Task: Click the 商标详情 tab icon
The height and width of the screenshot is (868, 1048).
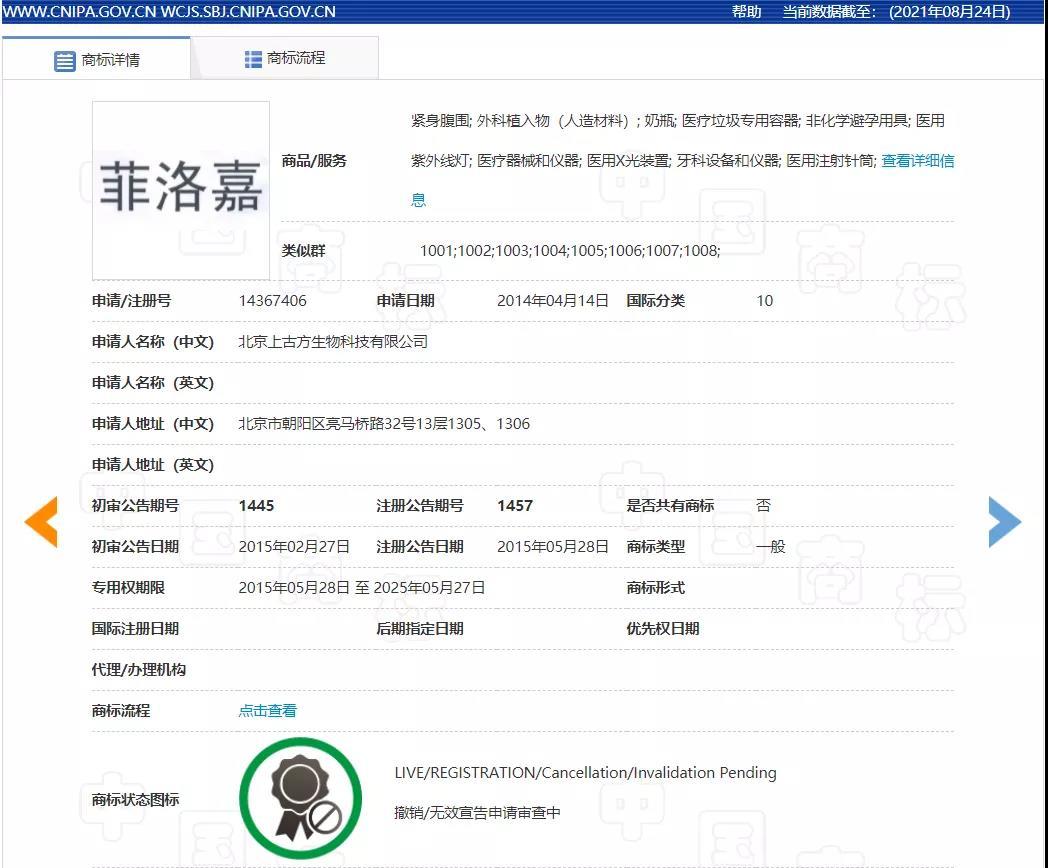Action: 63,58
